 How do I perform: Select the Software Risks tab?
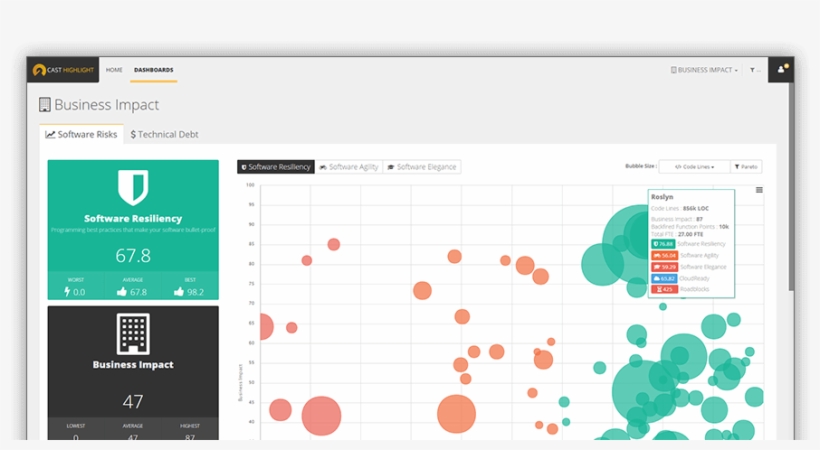[81, 134]
